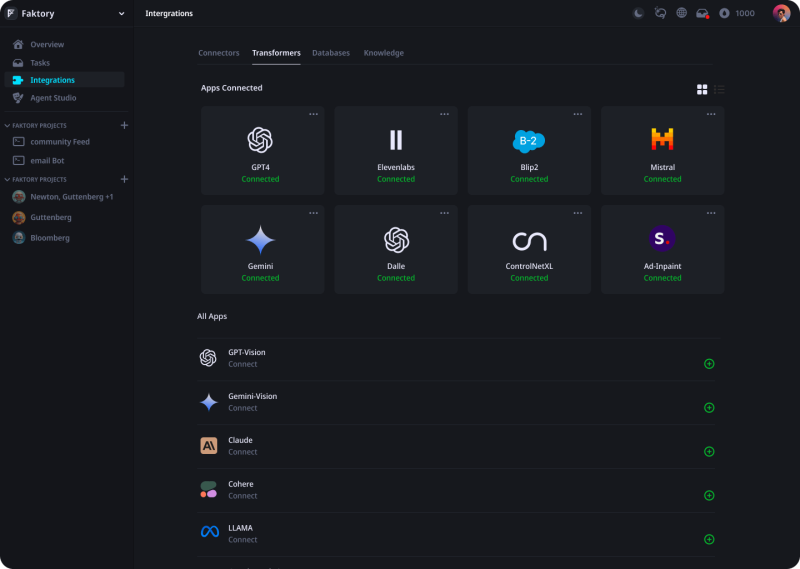
Task: Toggle dark mode moon icon
Action: pos(638,13)
